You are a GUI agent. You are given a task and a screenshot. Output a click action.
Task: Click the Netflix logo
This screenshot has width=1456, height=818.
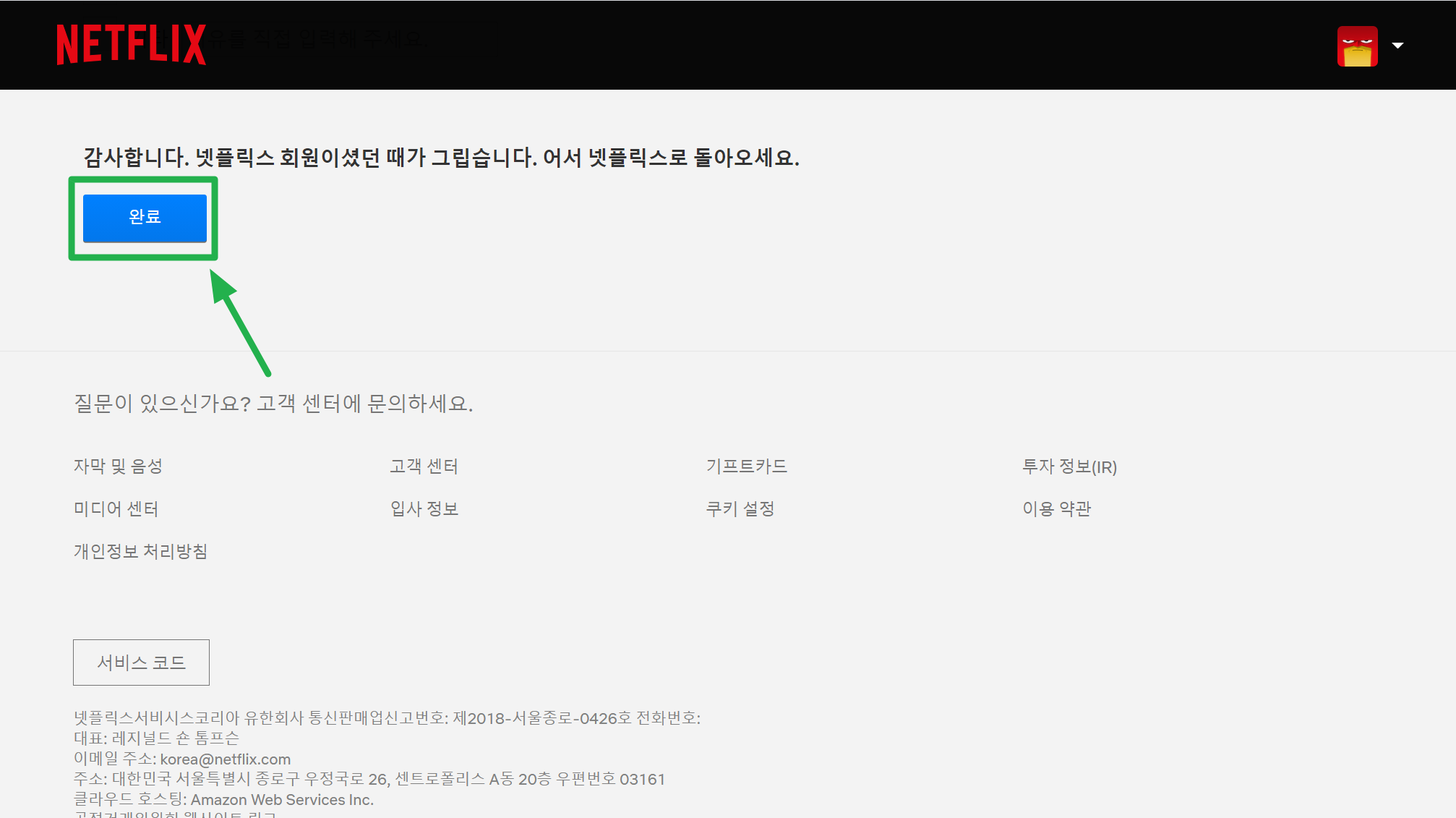131,45
